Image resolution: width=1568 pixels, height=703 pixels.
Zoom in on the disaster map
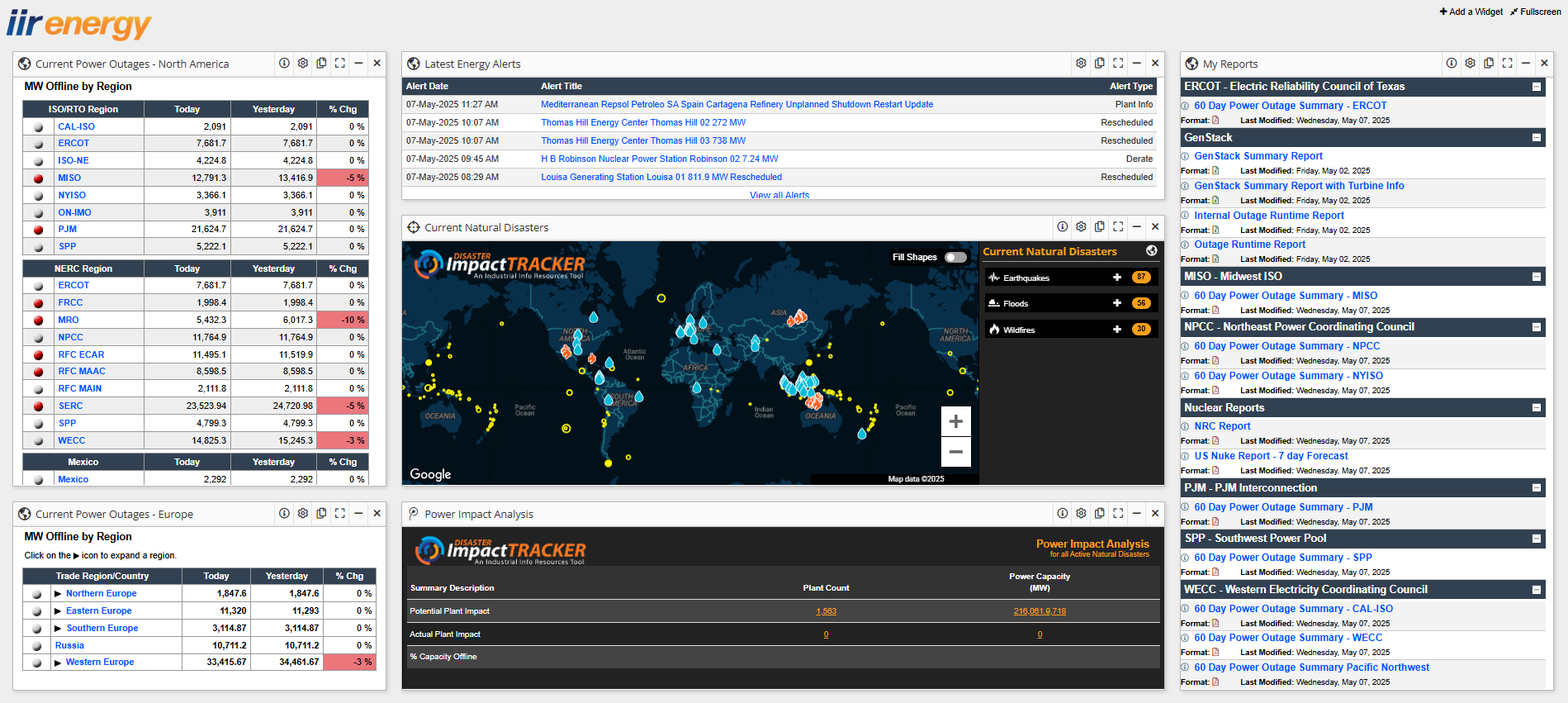956,421
